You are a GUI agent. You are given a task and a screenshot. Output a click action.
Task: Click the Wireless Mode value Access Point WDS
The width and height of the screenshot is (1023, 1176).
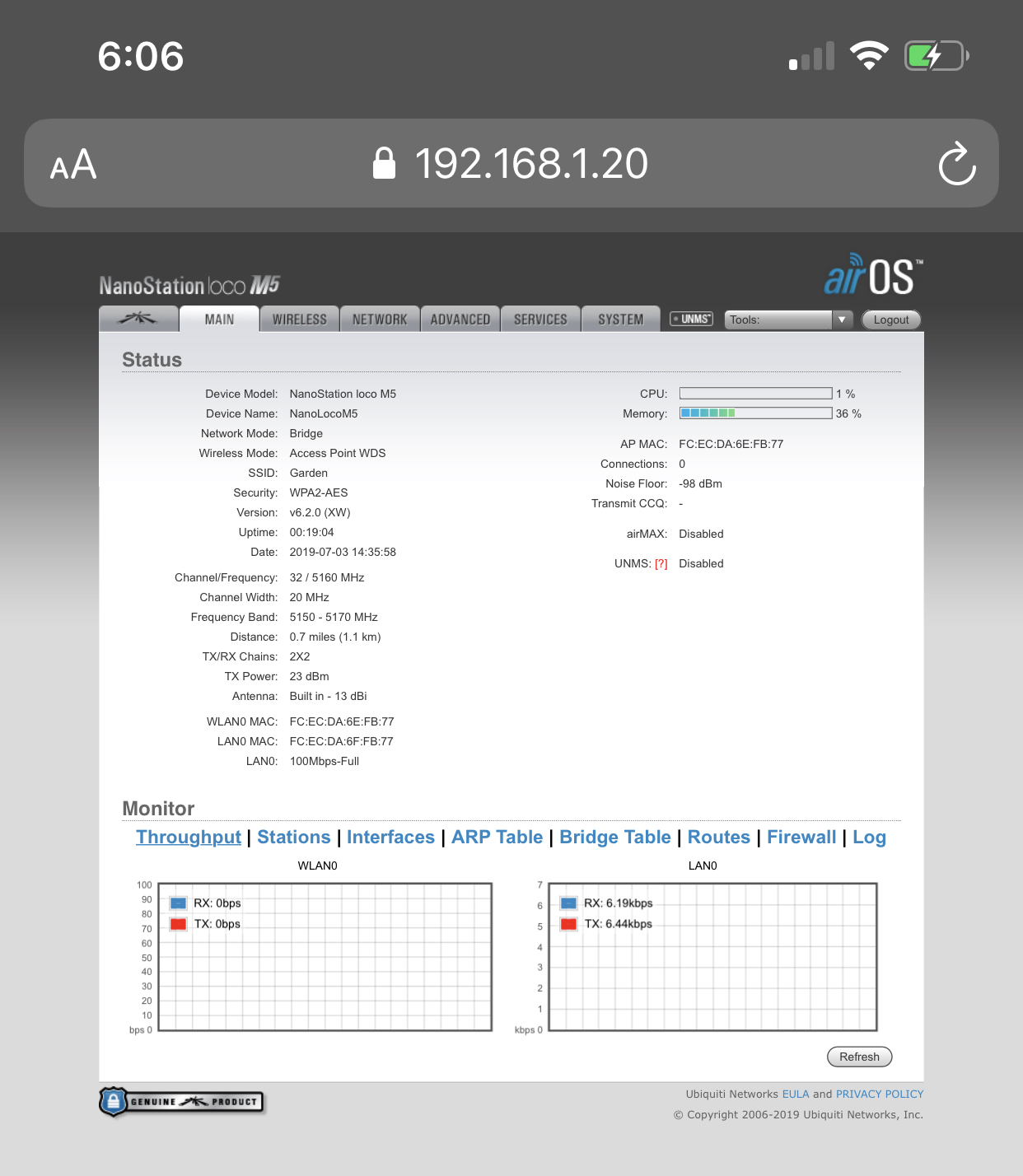[338, 454]
